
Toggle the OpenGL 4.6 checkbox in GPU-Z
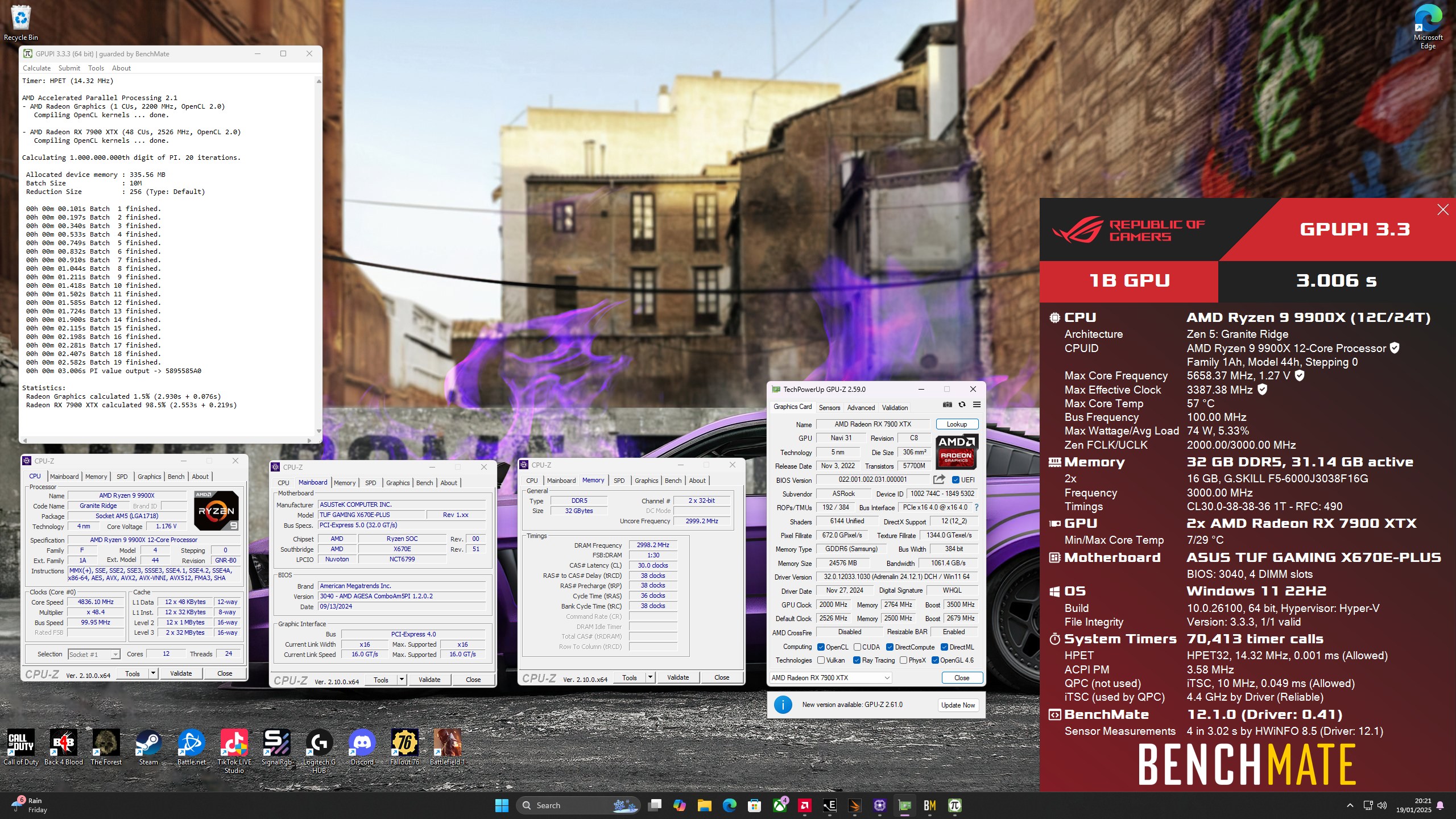935,660
